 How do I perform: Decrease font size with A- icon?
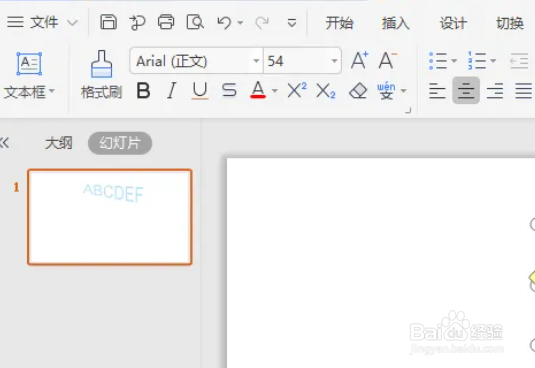[388, 61]
